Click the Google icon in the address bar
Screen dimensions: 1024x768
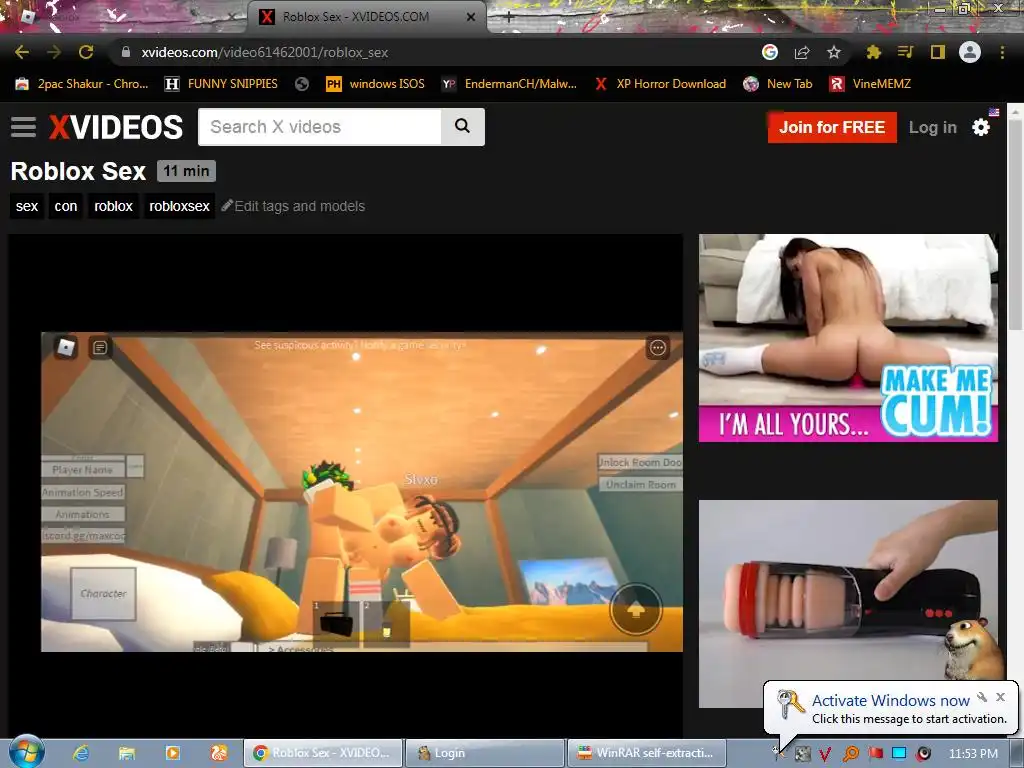click(x=770, y=52)
